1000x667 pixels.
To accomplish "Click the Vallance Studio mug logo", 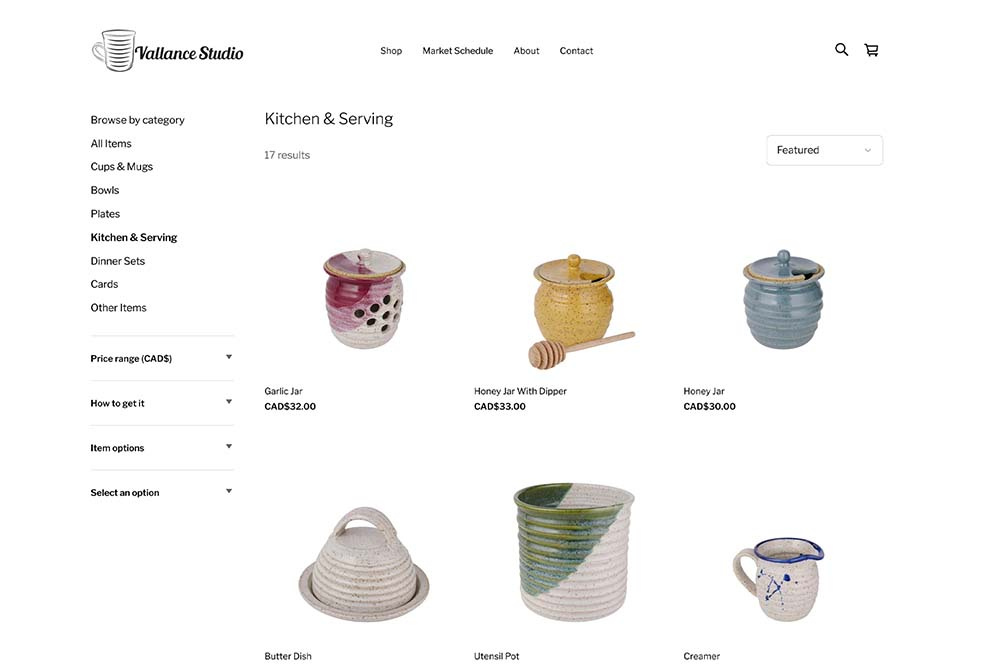I will click(167, 50).
